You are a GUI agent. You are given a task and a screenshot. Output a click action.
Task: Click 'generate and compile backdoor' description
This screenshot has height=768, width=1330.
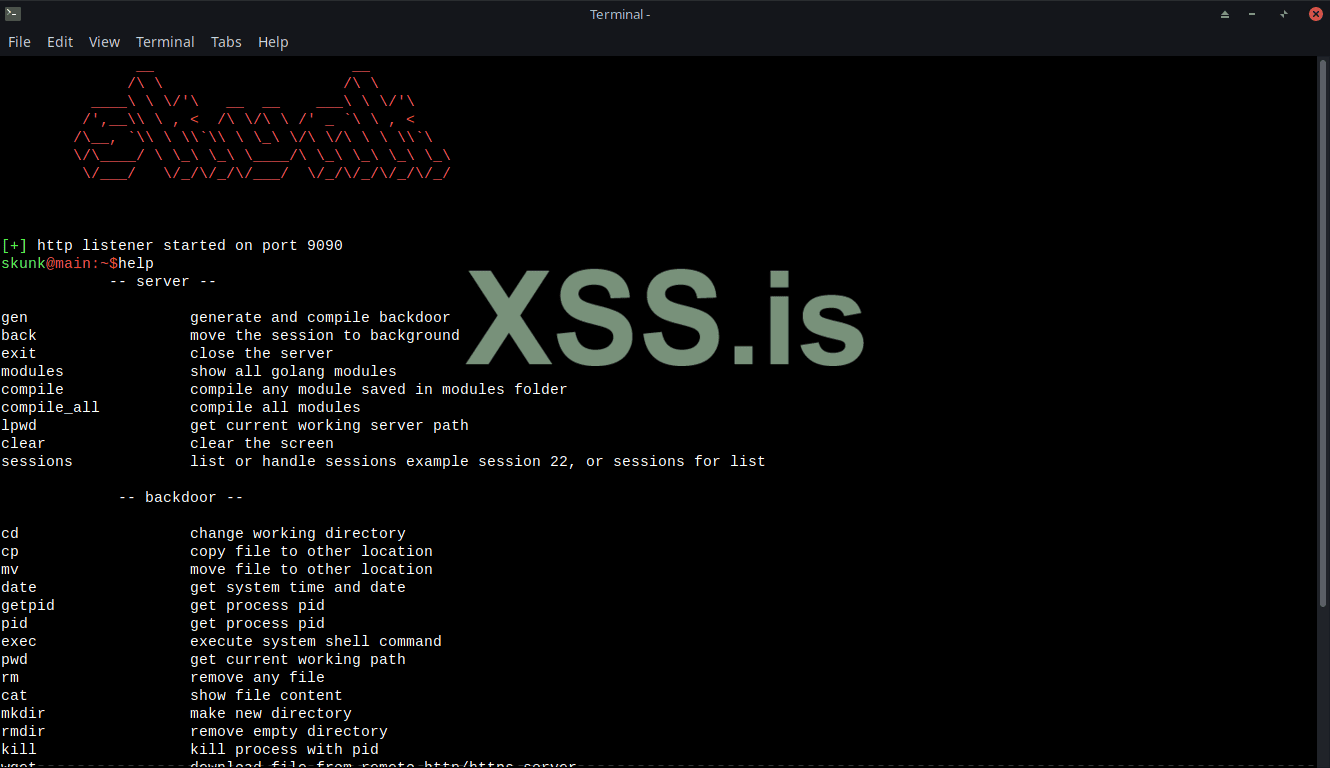(320, 318)
